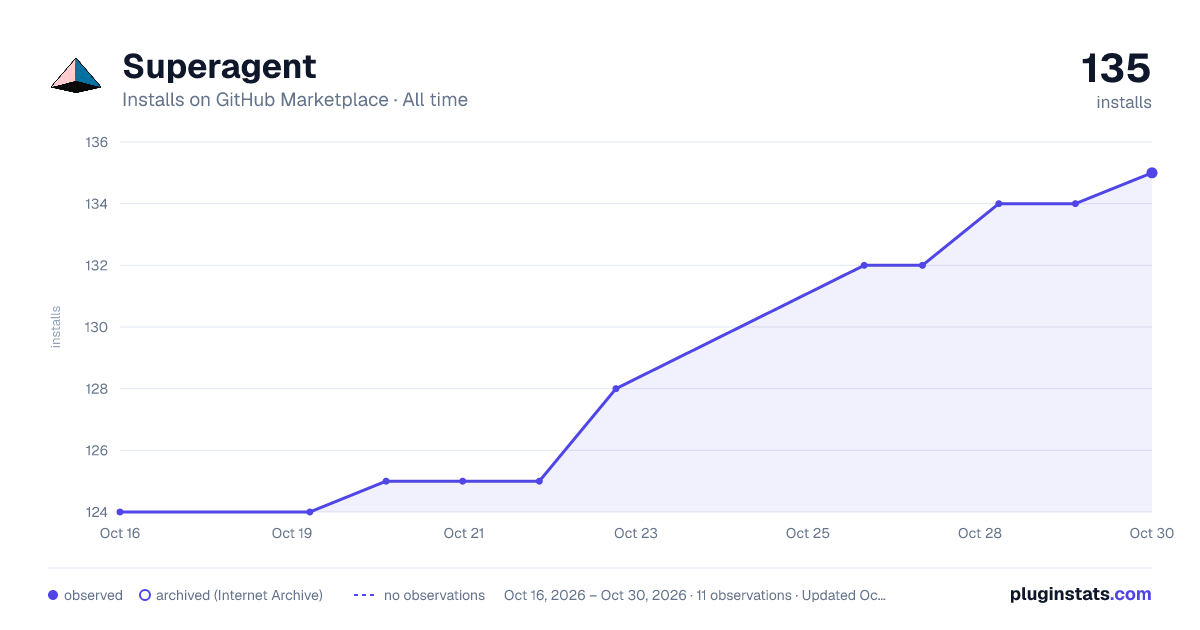Select the first data point at Oct 16

[120, 512]
